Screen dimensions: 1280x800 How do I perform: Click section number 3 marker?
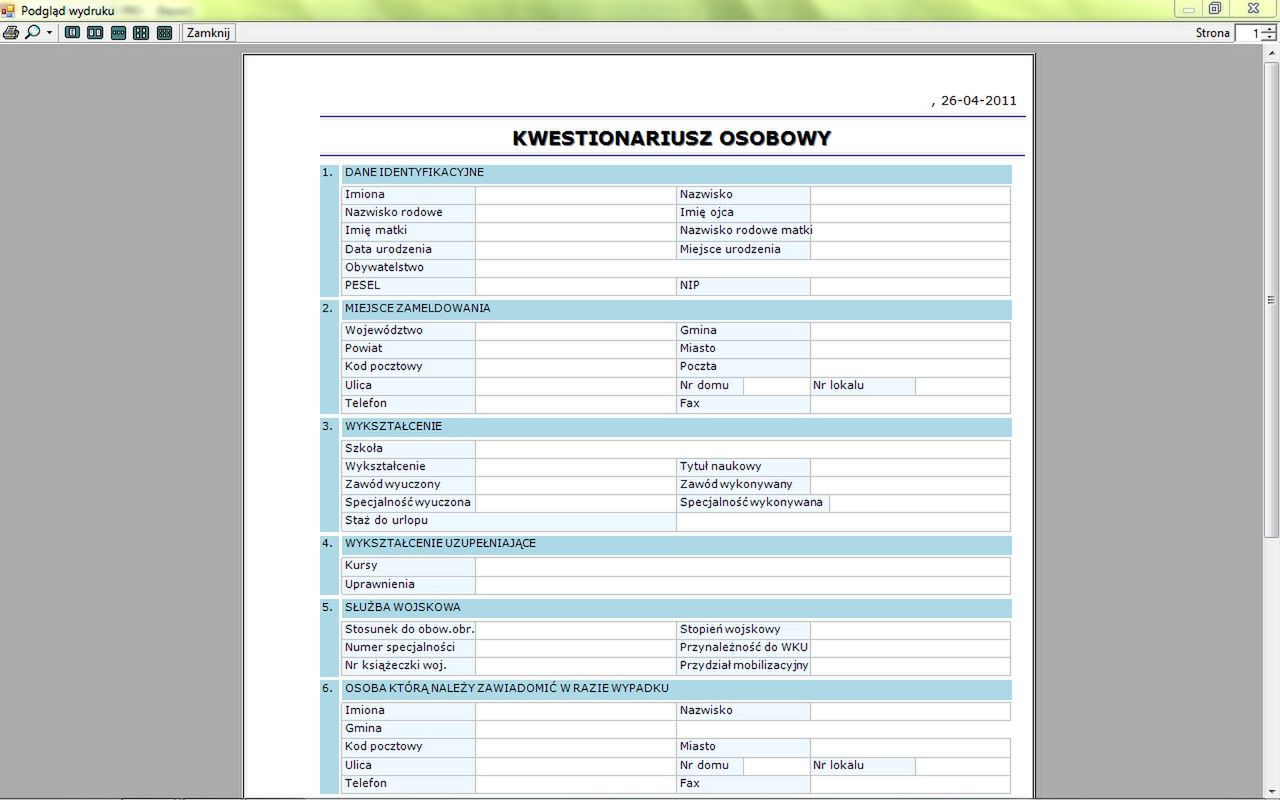click(x=327, y=426)
